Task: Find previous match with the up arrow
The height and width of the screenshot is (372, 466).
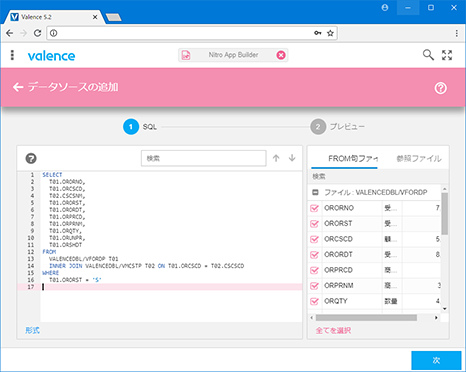Action: [276, 158]
